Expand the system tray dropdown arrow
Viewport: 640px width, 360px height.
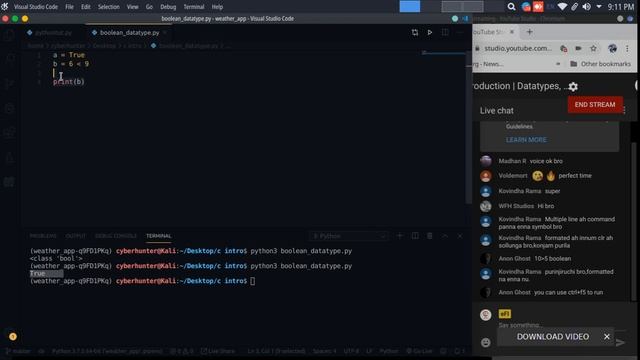coord(599,7)
